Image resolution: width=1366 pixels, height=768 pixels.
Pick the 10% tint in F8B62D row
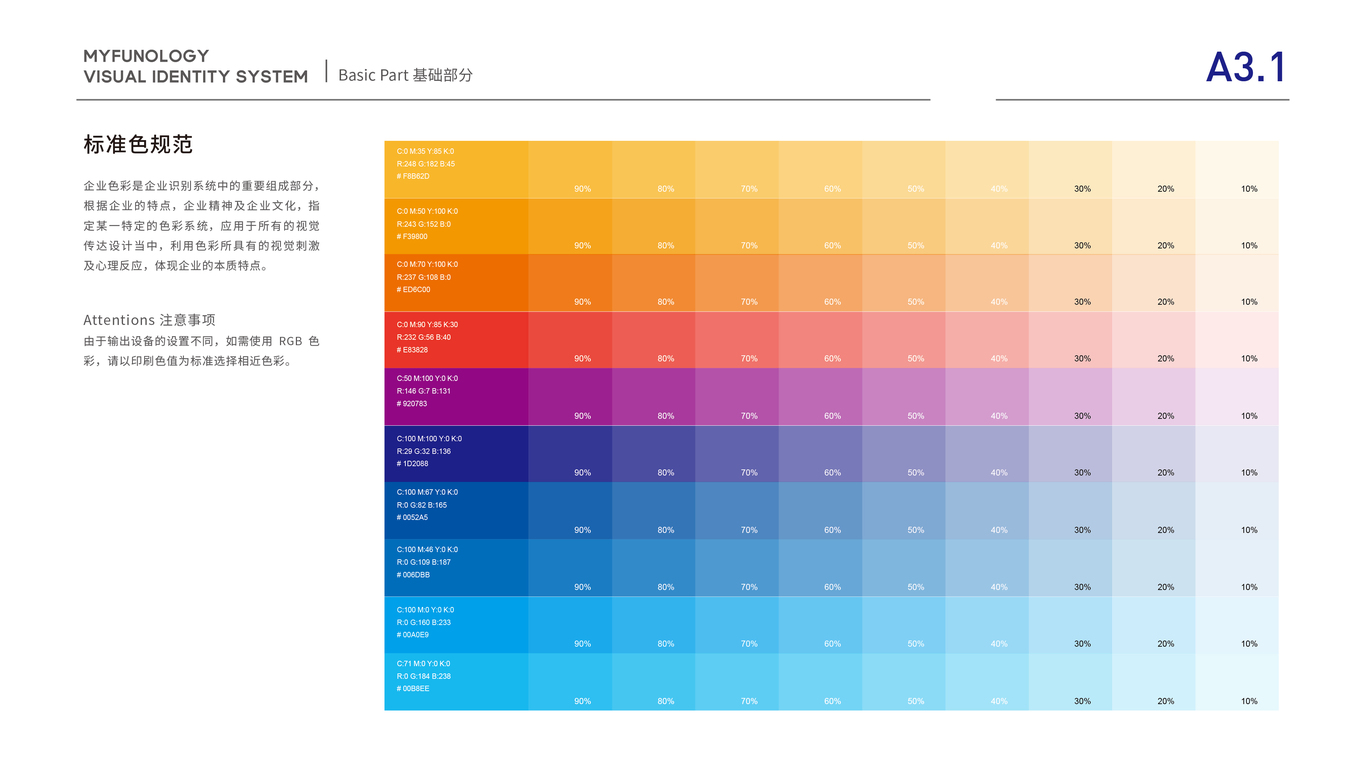click(x=1237, y=169)
